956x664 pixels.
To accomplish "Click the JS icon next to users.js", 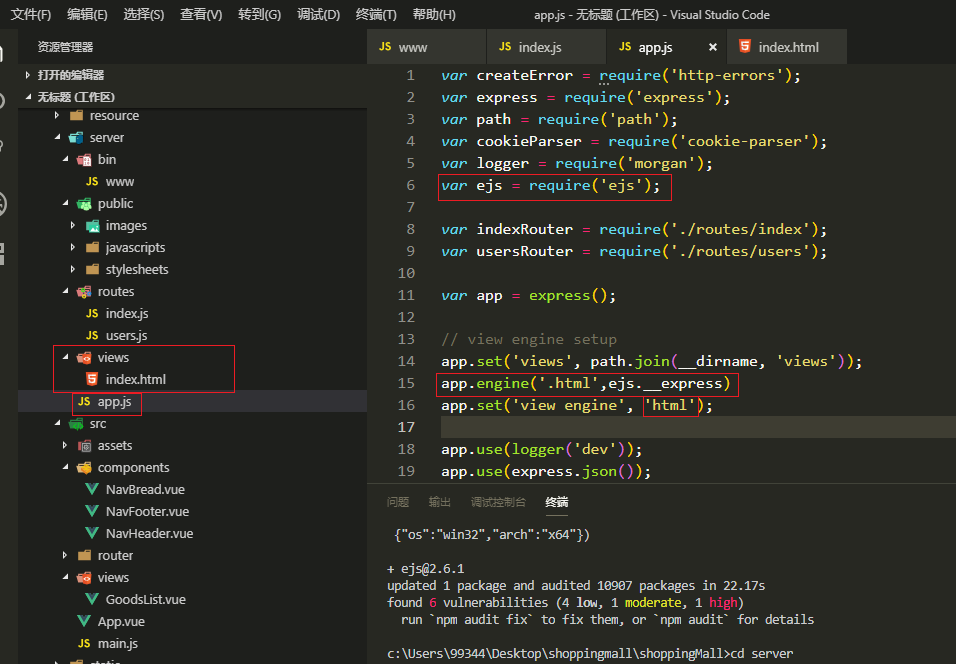I will [x=91, y=336].
